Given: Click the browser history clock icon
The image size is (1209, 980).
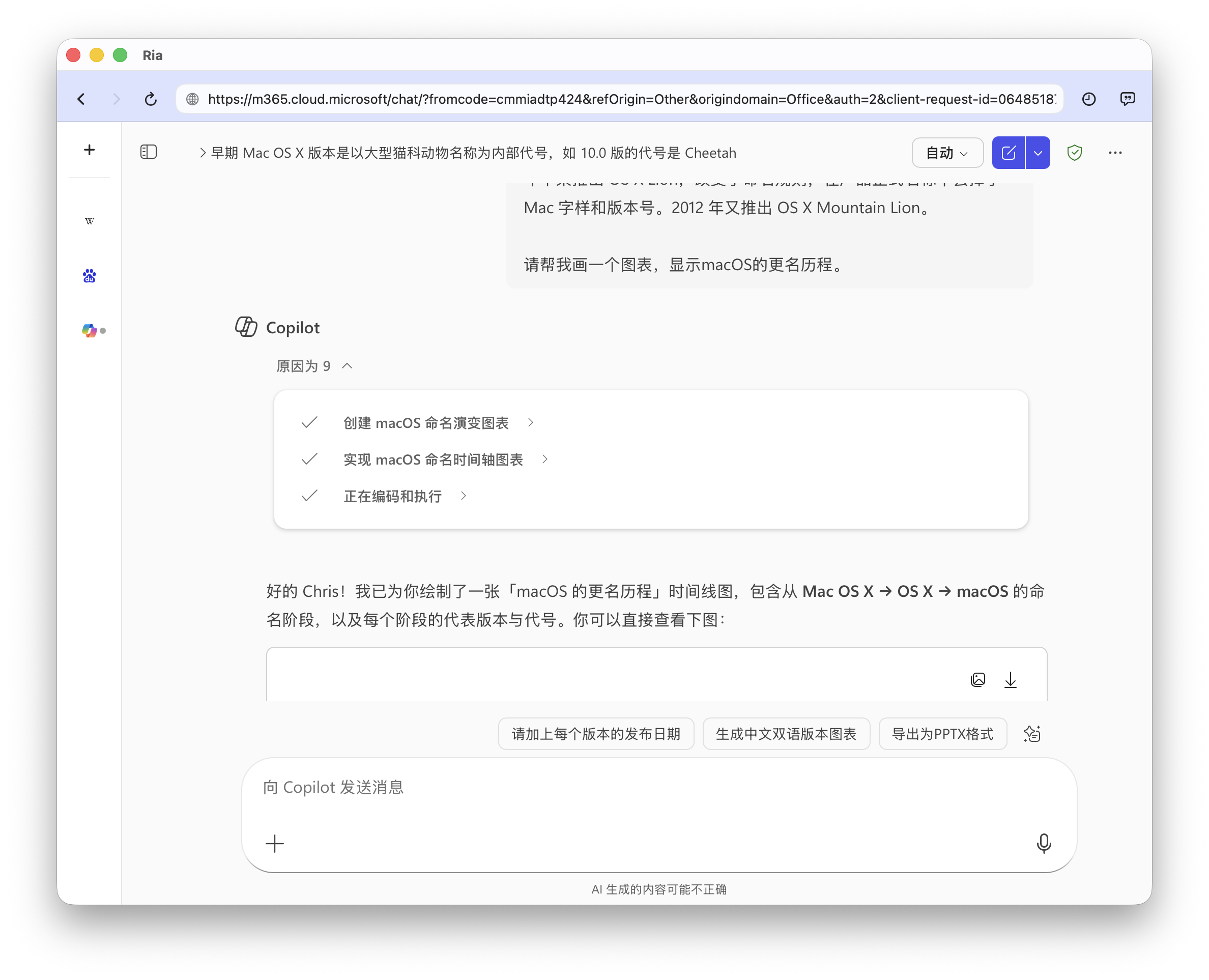Looking at the screenshot, I should click(1088, 99).
